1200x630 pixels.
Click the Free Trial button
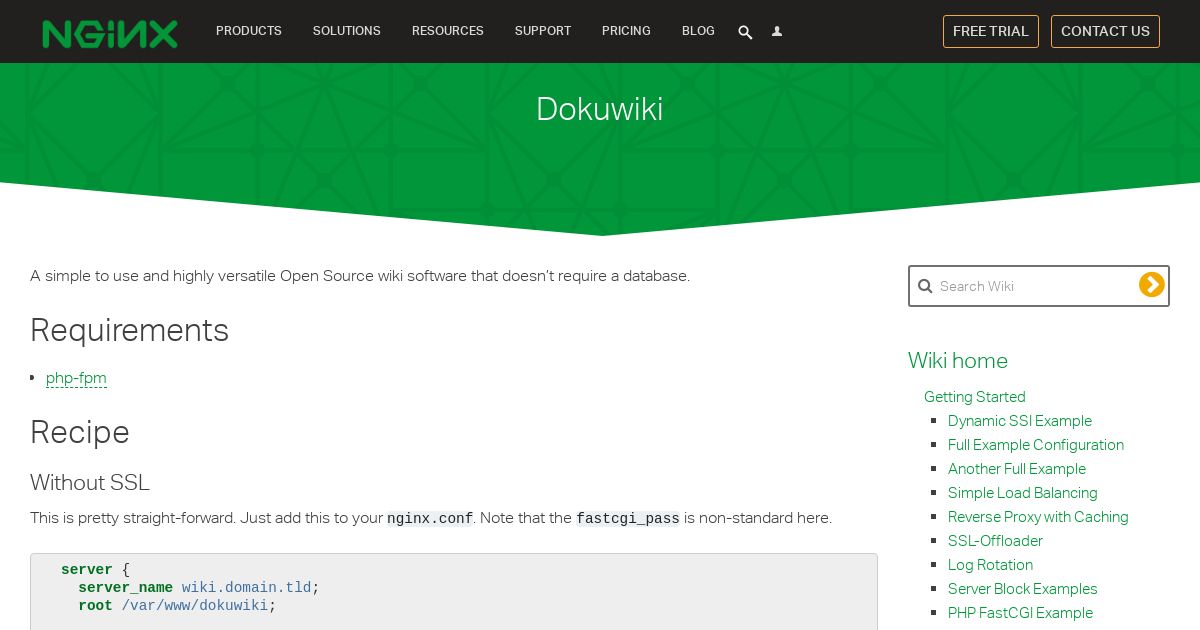coord(991,31)
